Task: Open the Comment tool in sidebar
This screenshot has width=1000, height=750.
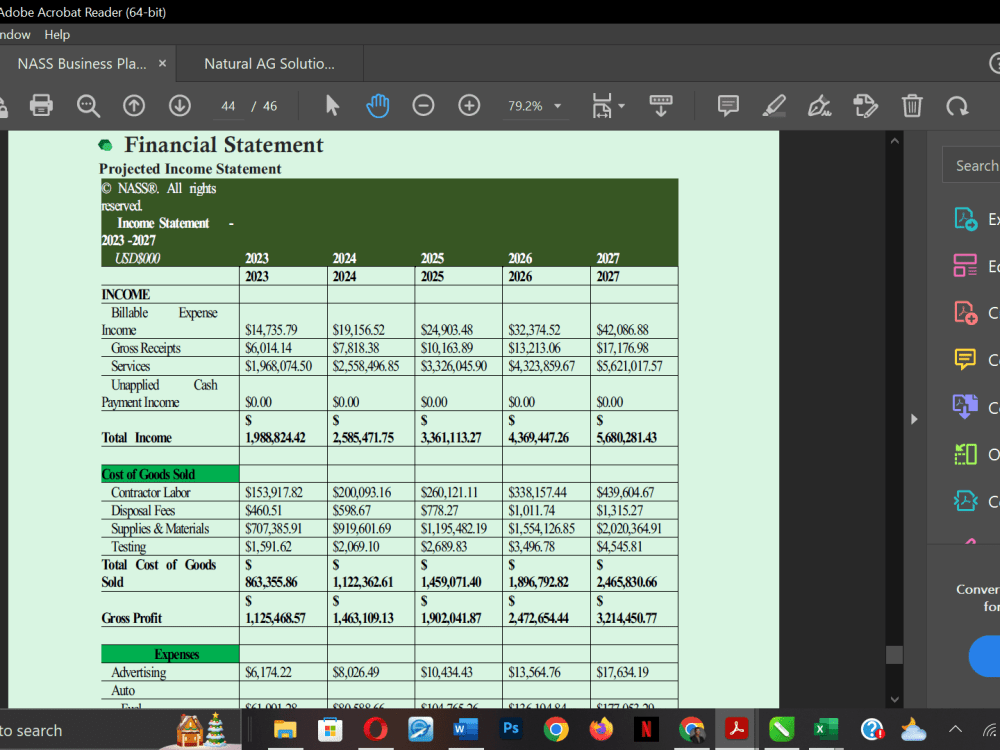Action: [966, 360]
